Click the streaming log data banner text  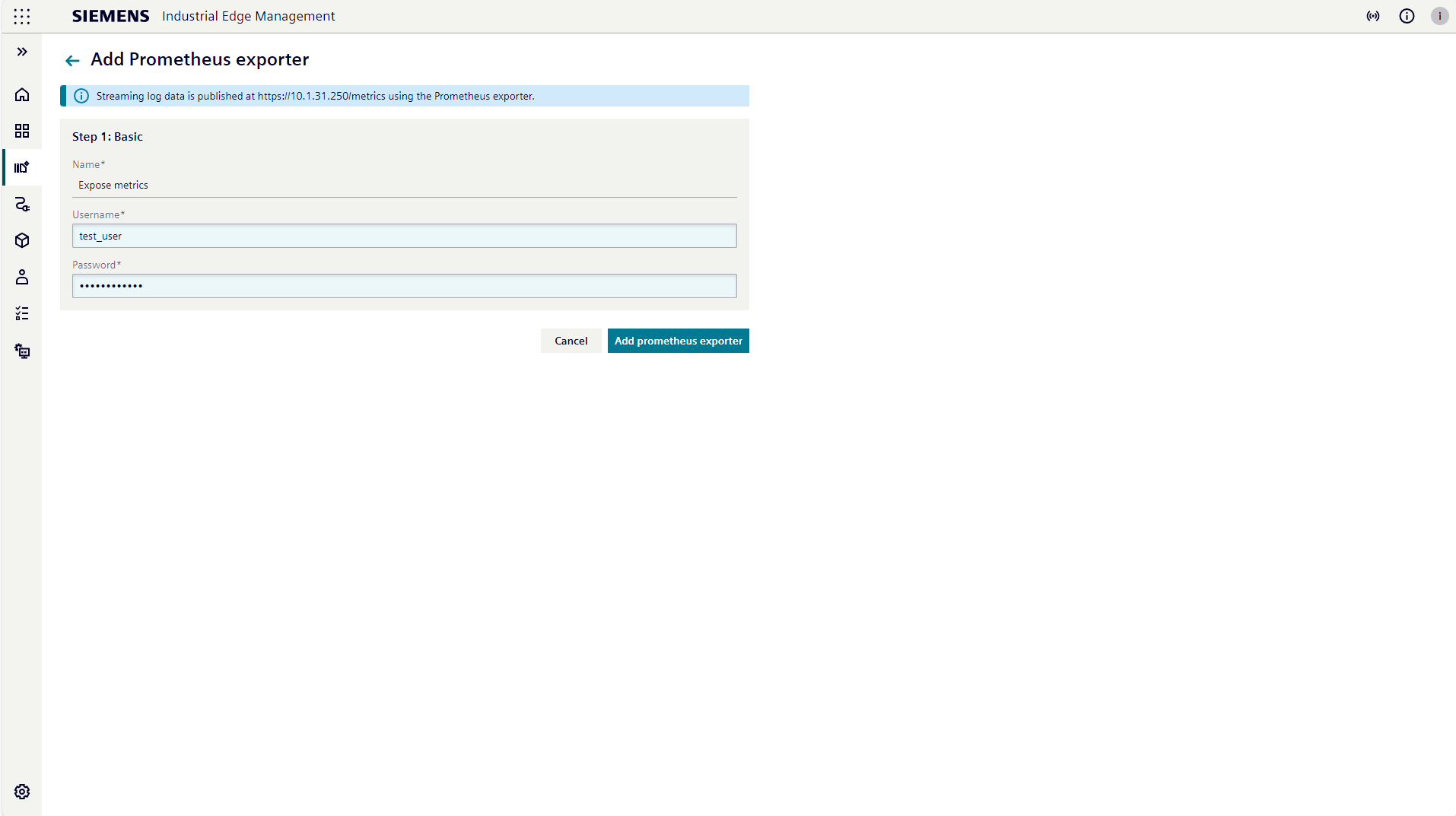(x=316, y=96)
